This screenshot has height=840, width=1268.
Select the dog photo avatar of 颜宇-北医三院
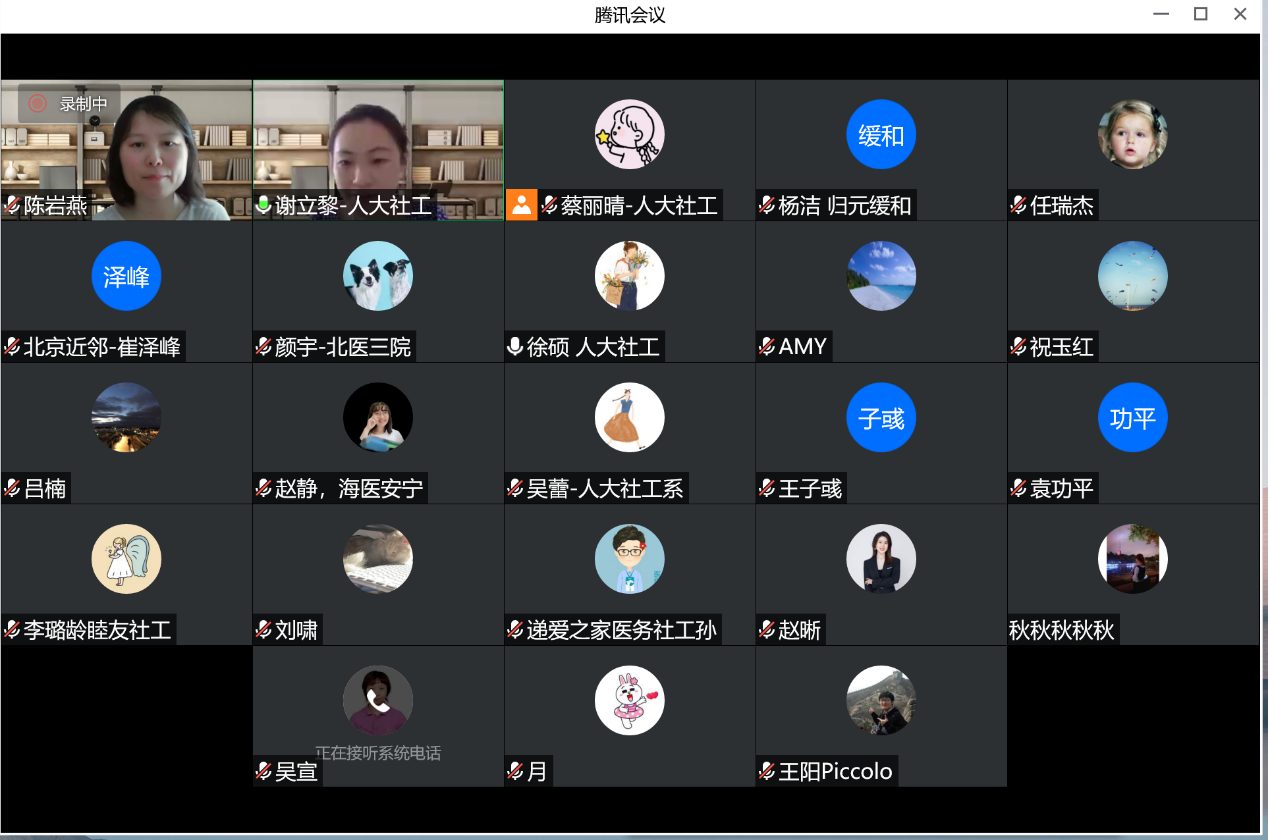[378, 276]
